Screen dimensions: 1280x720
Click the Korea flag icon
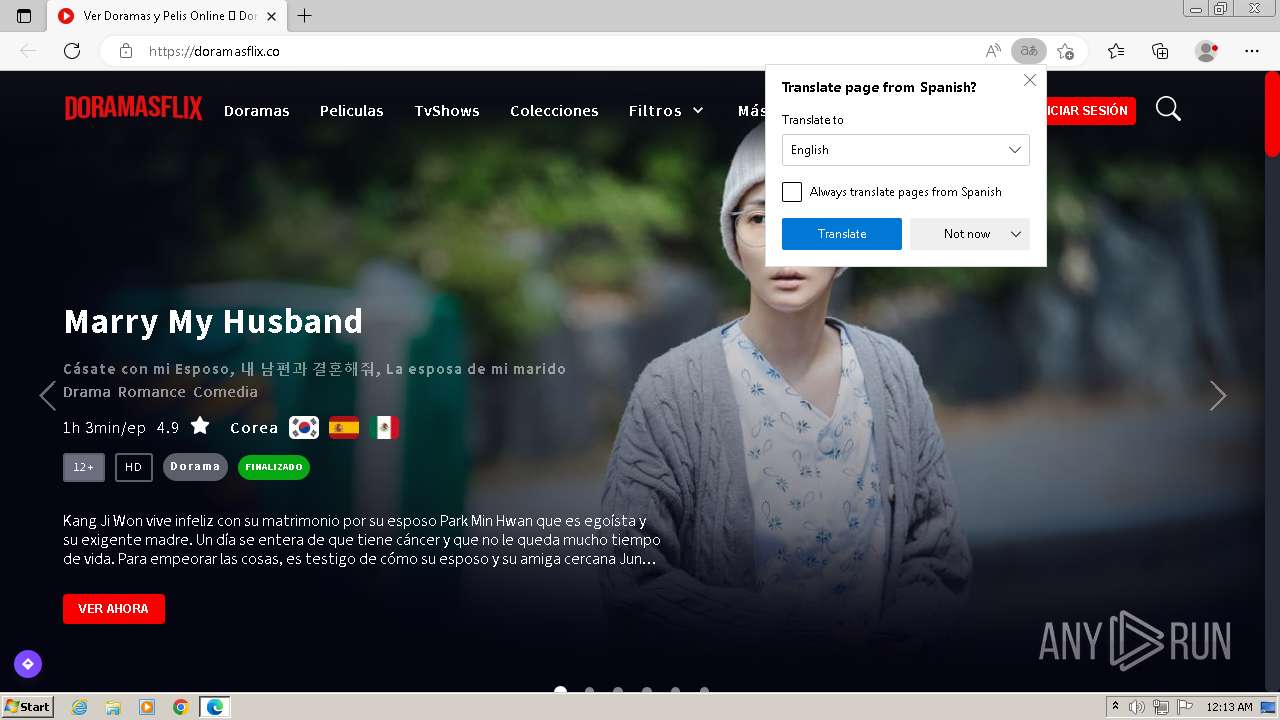(304, 427)
